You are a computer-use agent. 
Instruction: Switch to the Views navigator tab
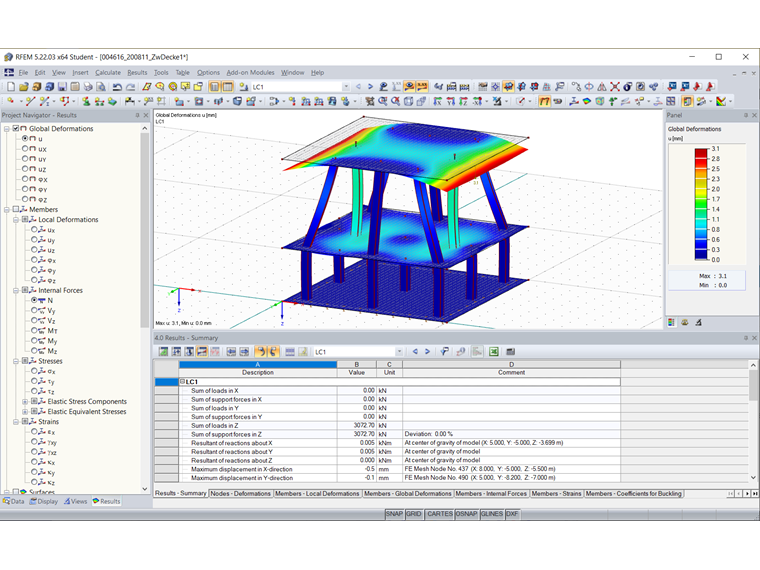(76, 502)
